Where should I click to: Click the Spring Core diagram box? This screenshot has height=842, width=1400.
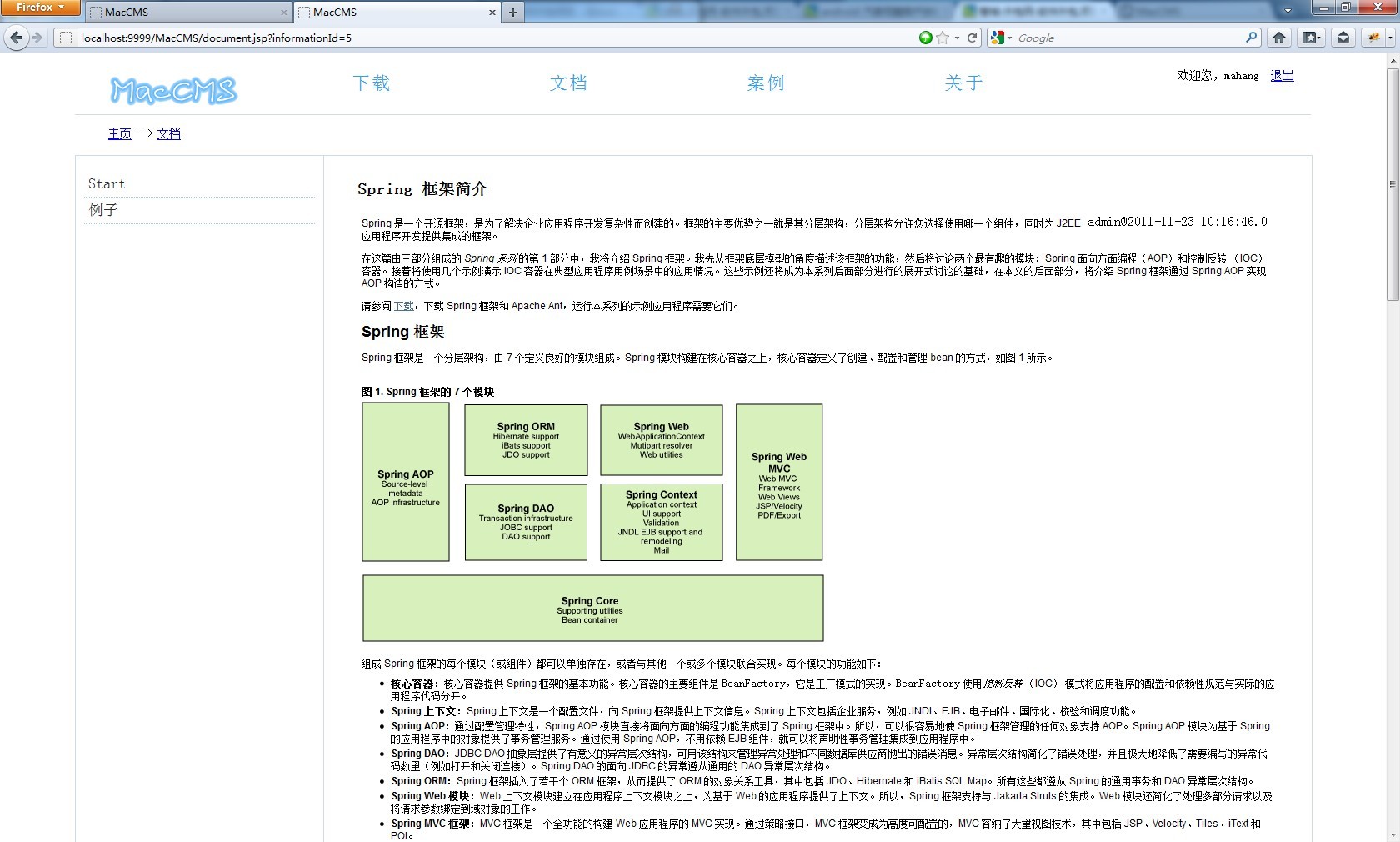[592, 608]
